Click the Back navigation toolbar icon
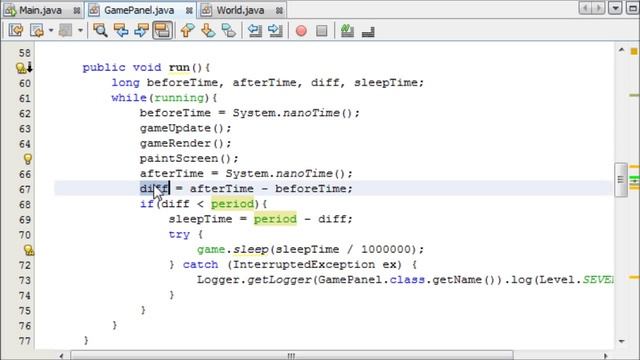The width and height of the screenshot is (640, 360). (37, 31)
